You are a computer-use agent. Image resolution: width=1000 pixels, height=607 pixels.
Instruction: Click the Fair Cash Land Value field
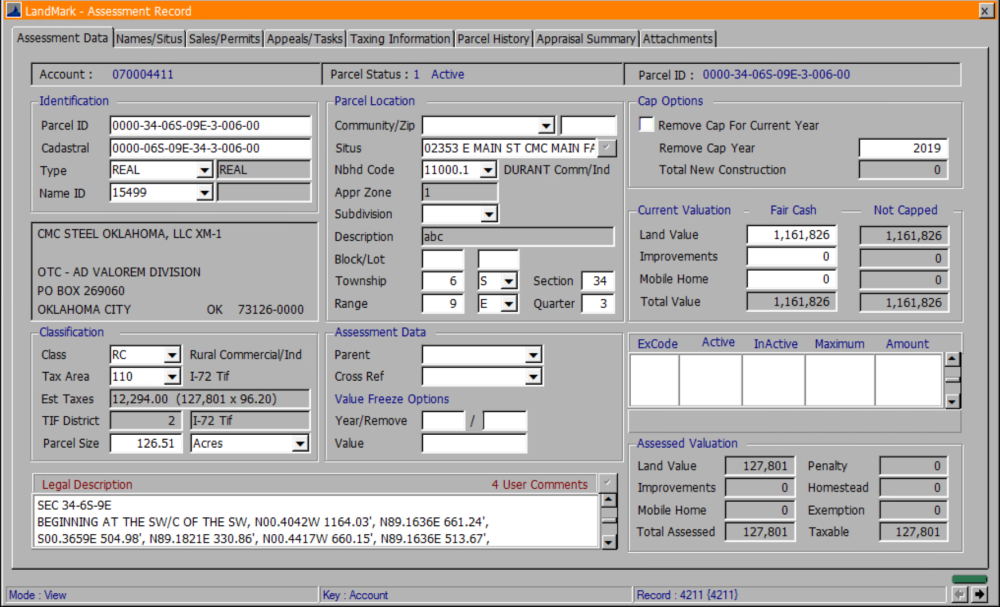point(791,235)
